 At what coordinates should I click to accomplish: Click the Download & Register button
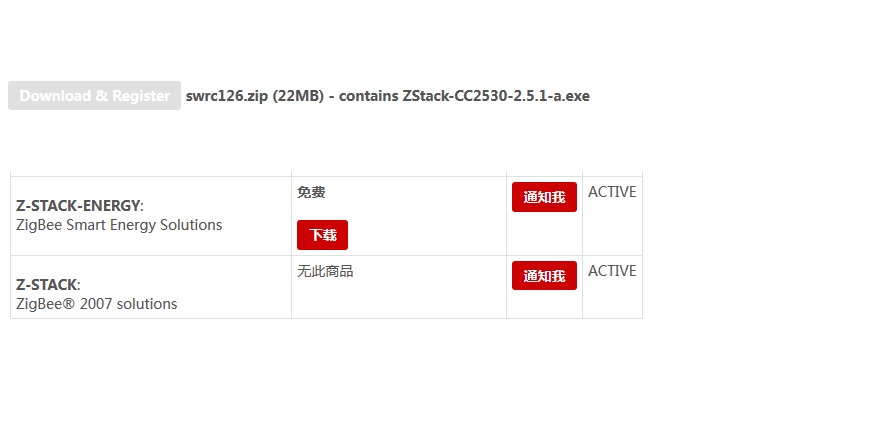[x=94, y=96]
